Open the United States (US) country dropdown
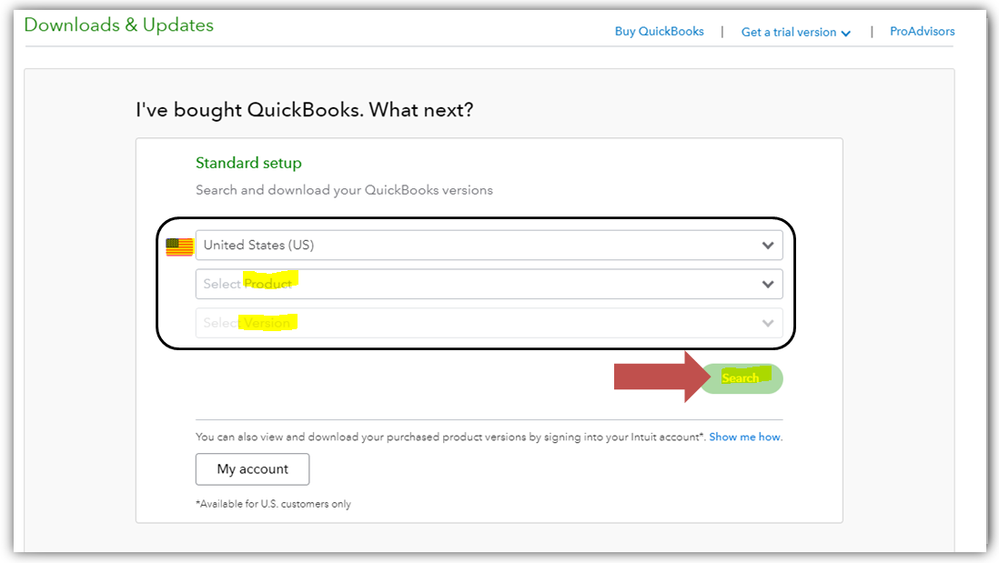The height and width of the screenshot is (563, 999). point(488,245)
